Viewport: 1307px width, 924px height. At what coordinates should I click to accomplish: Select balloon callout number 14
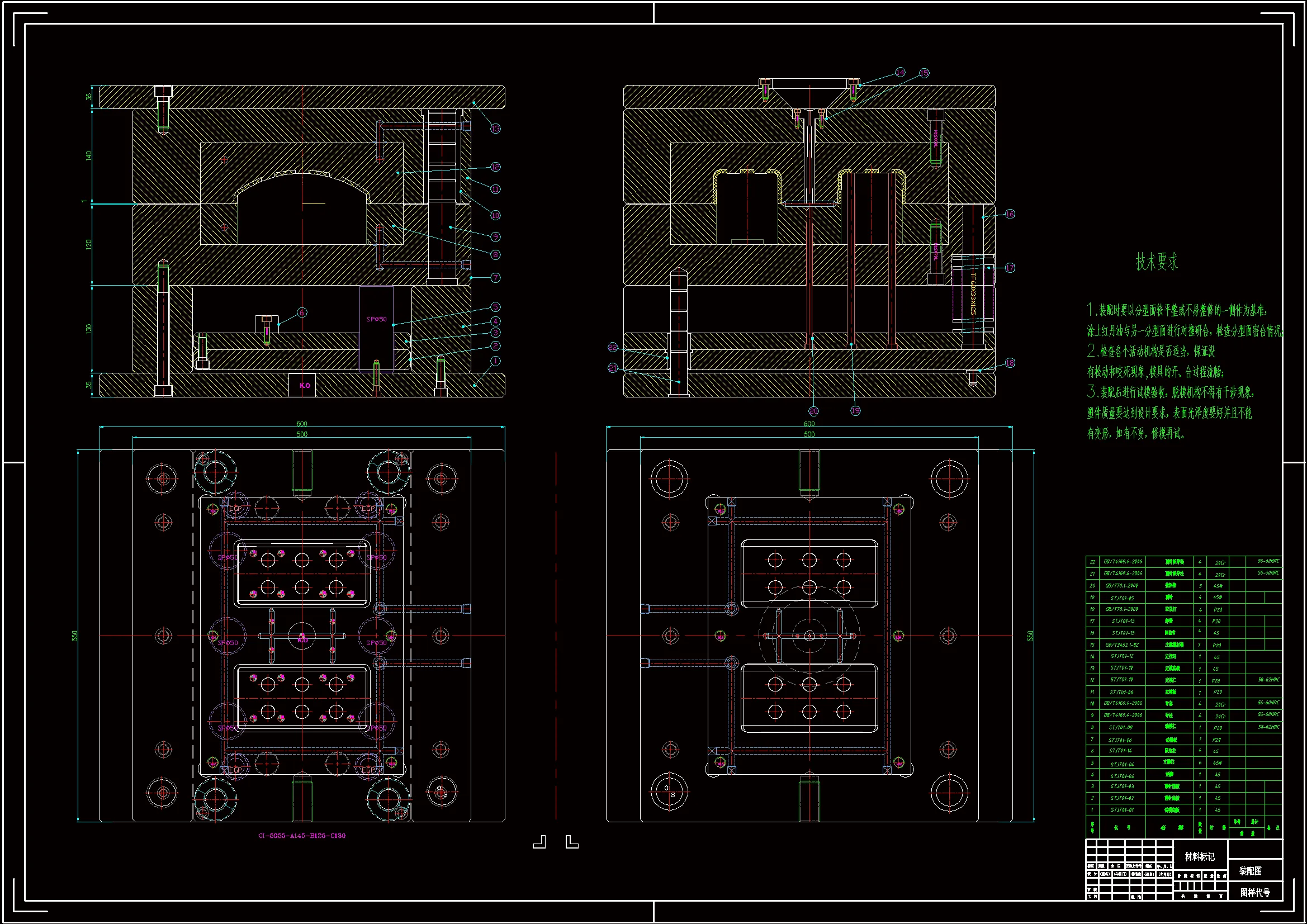[900, 72]
